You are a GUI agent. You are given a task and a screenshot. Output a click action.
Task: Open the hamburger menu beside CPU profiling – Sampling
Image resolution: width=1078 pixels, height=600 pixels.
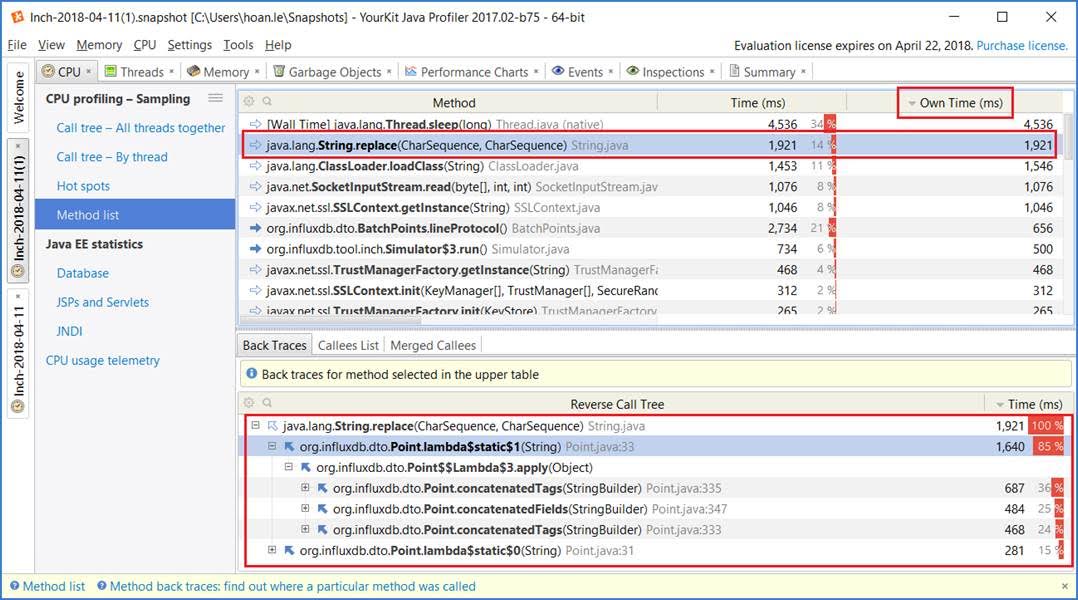[x=215, y=98]
